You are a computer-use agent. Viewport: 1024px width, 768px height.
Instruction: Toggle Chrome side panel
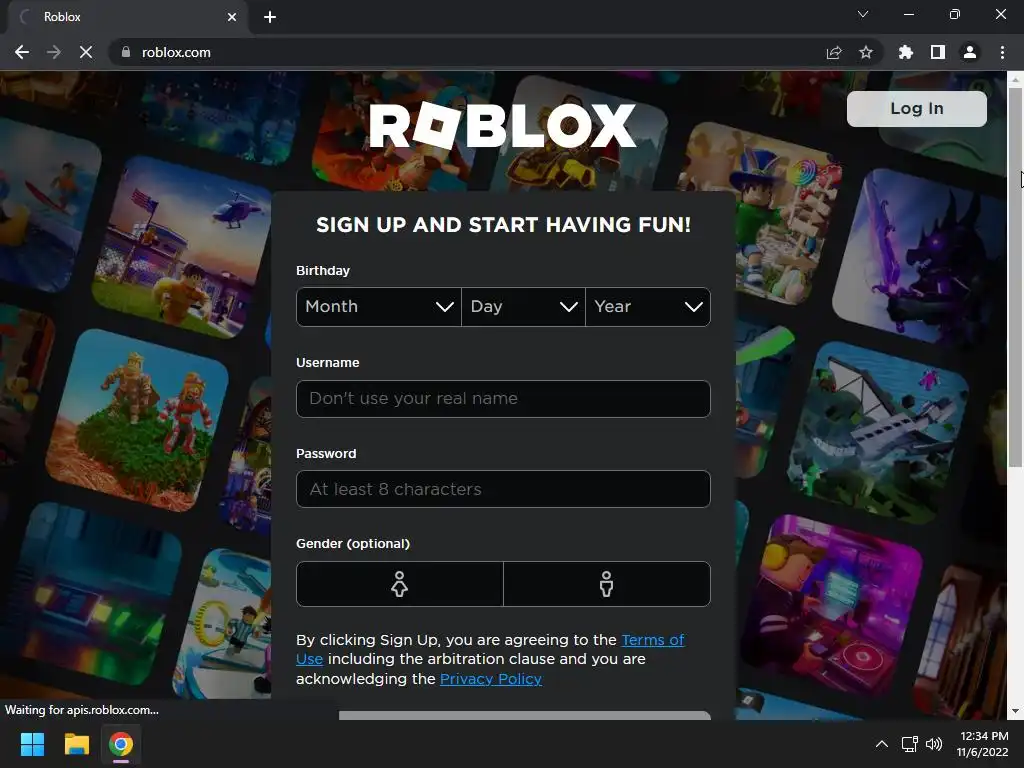[x=938, y=52]
